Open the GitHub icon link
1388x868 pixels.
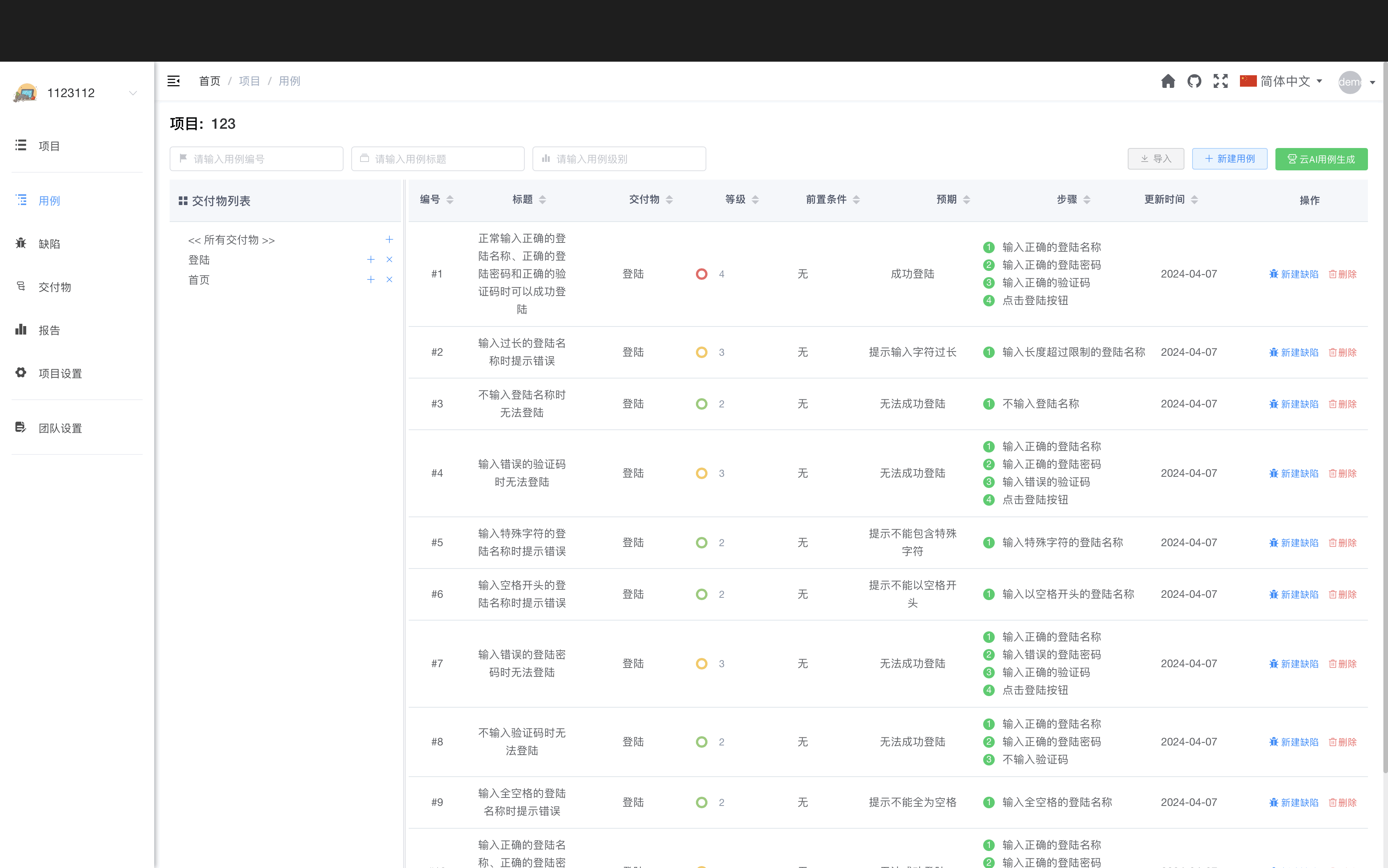(1194, 81)
